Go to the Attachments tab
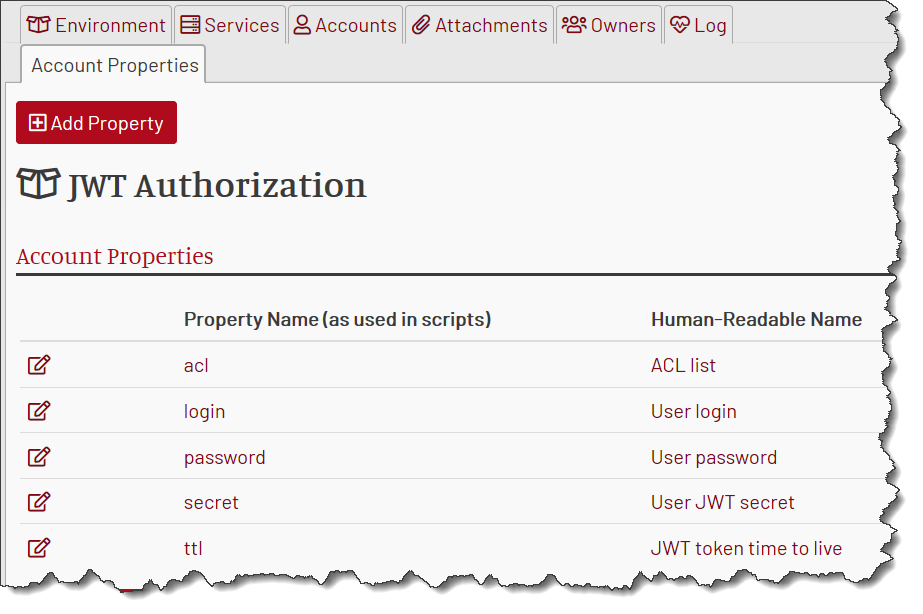Image resolution: width=923 pixels, height=614 pixels. tap(480, 25)
